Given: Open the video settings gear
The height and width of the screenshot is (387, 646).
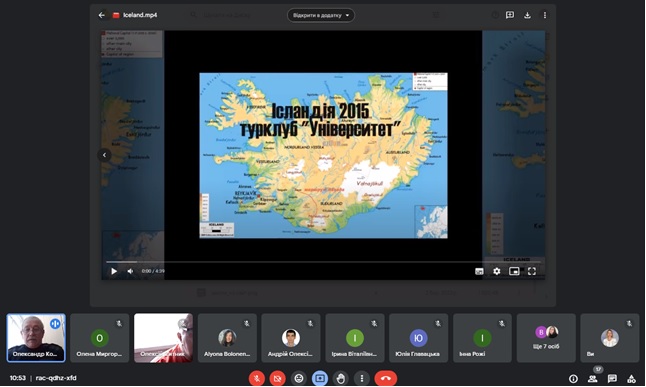Looking at the screenshot, I should [496, 271].
